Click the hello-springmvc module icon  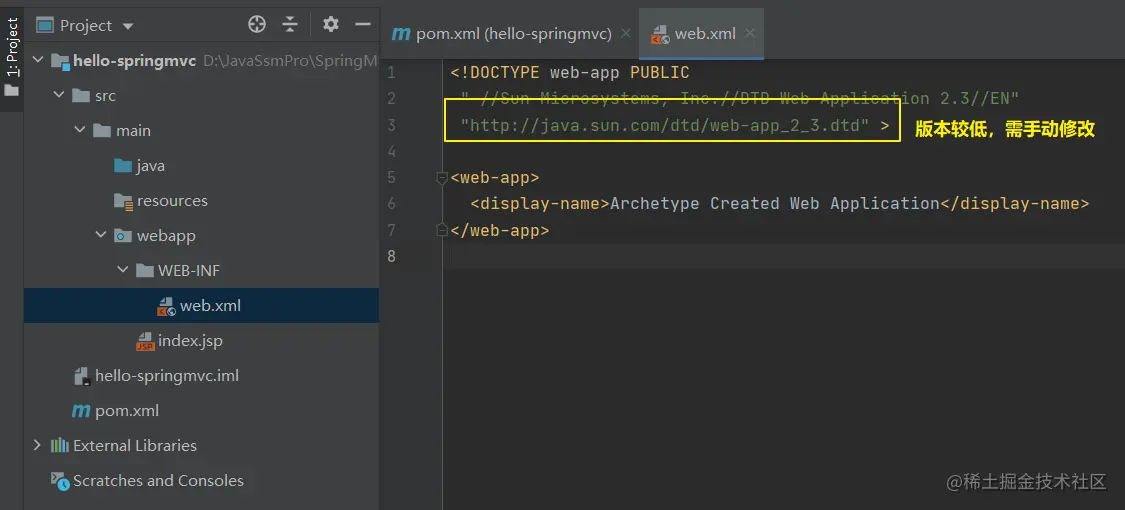click(60, 61)
